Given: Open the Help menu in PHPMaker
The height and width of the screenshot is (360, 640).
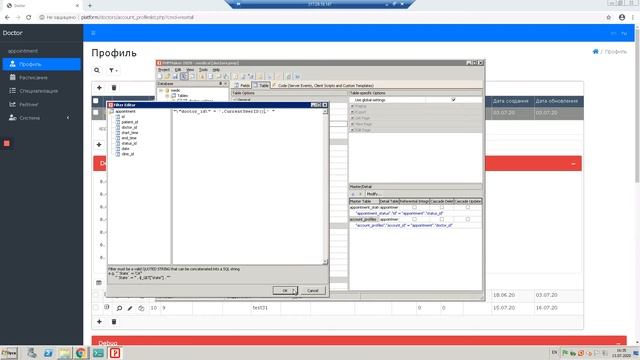Looking at the screenshot, I should [216, 70].
